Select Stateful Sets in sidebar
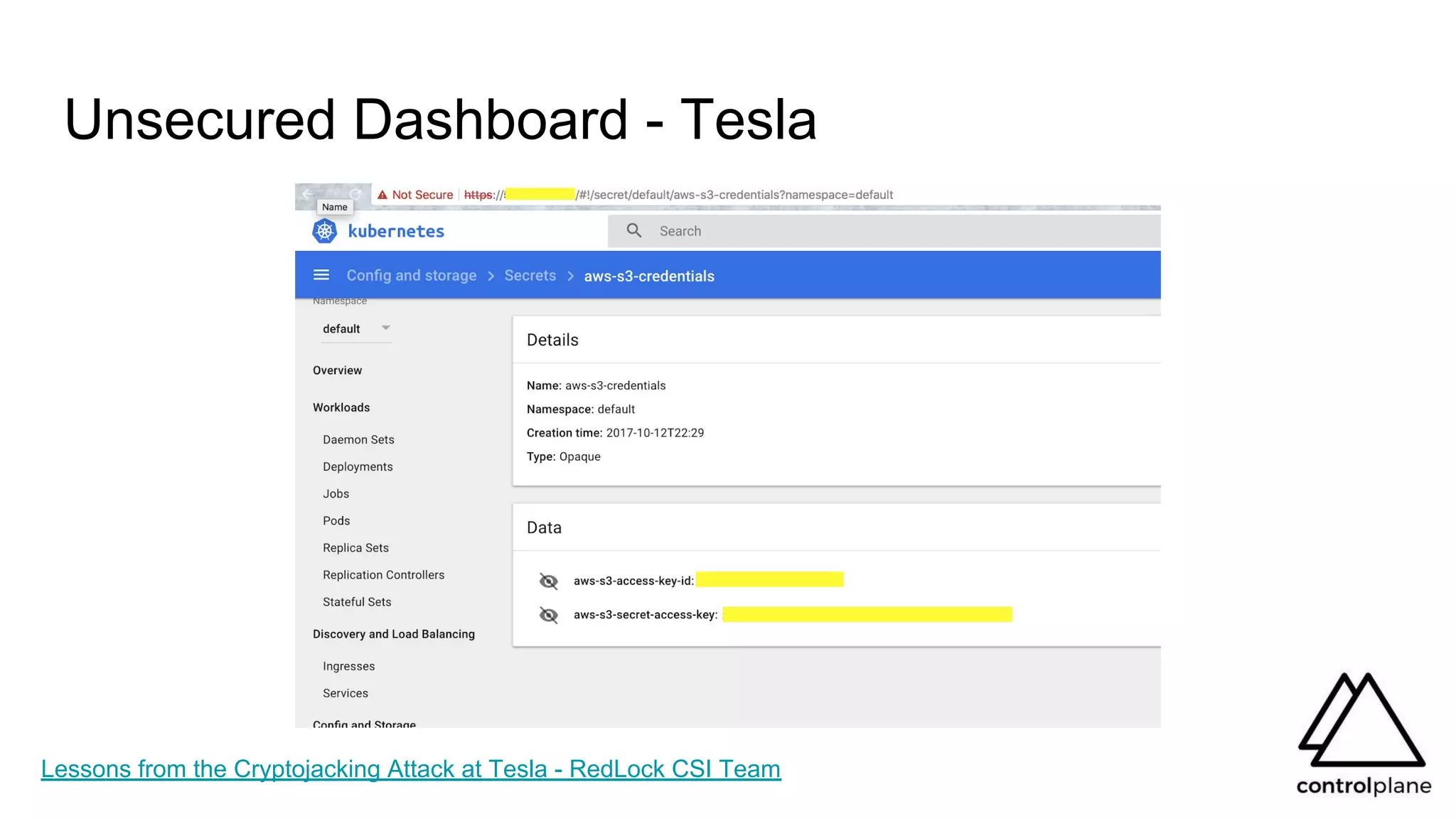The width and height of the screenshot is (1456, 819). point(357,601)
